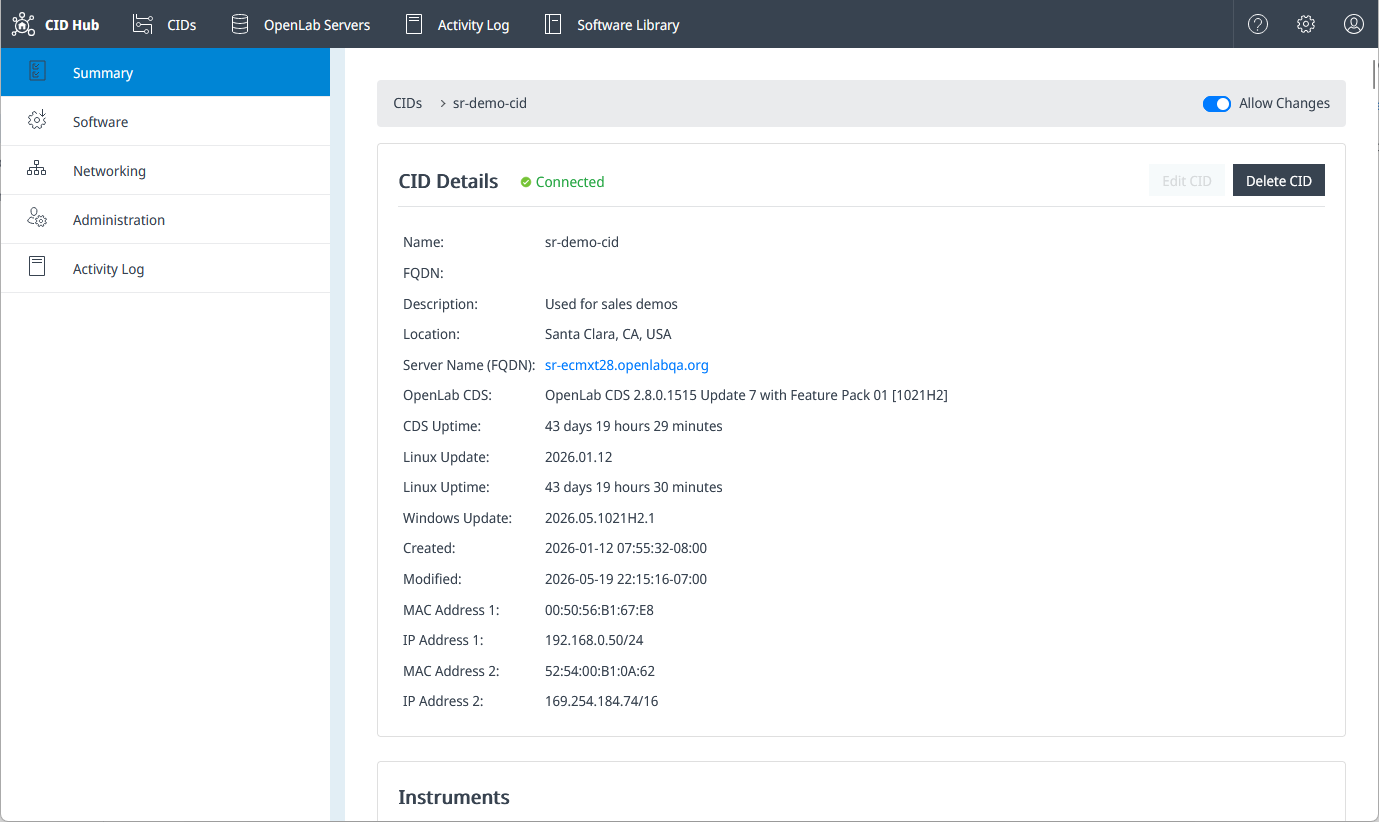Click the Delete CID button

[x=1279, y=181]
